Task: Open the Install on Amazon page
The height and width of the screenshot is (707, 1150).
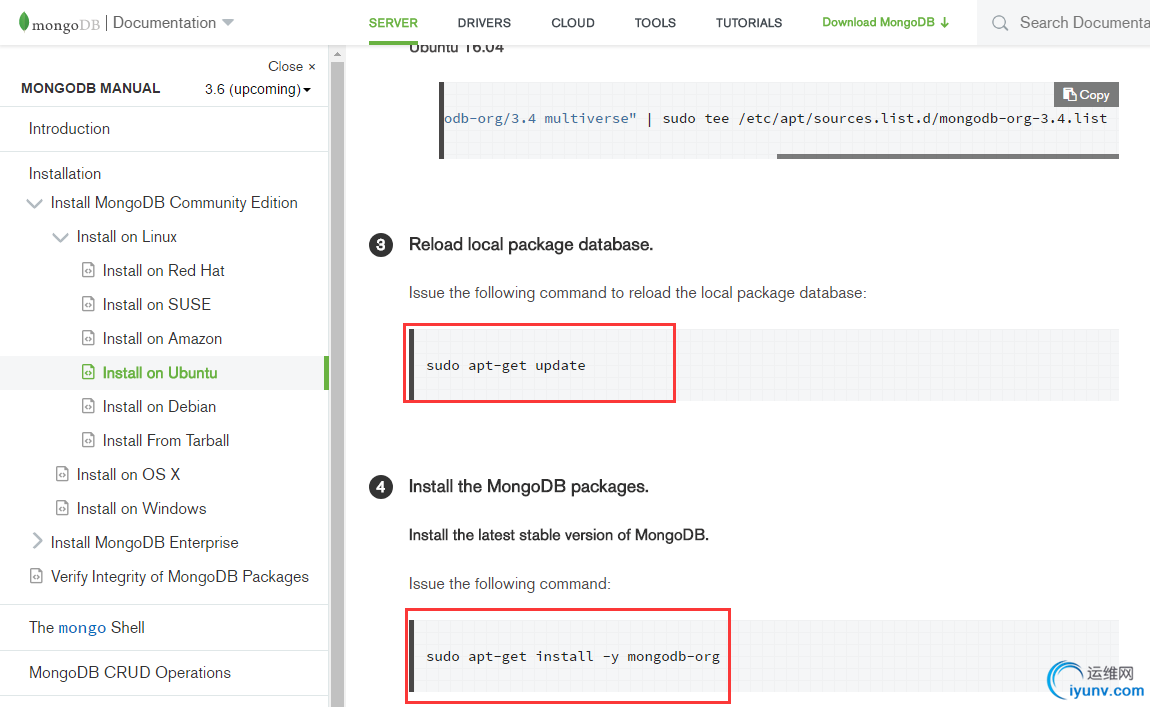Action: pyautogui.click(x=162, y=338)
